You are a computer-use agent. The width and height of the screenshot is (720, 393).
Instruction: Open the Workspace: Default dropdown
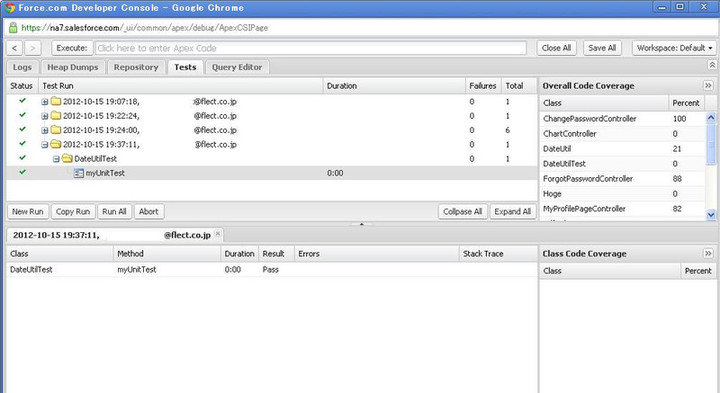pyautogui.click(x=675, y=48)
